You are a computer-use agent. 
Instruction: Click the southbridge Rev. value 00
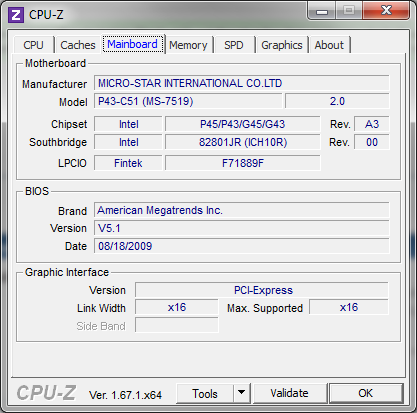[x=372, y=142]
